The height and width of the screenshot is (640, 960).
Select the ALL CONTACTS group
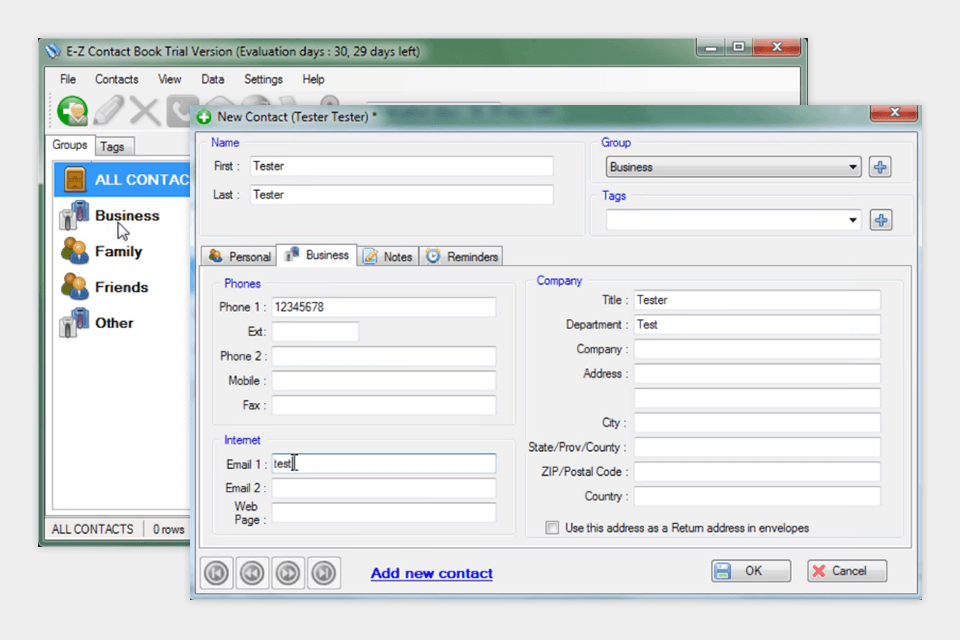click(x=122, y=179)
